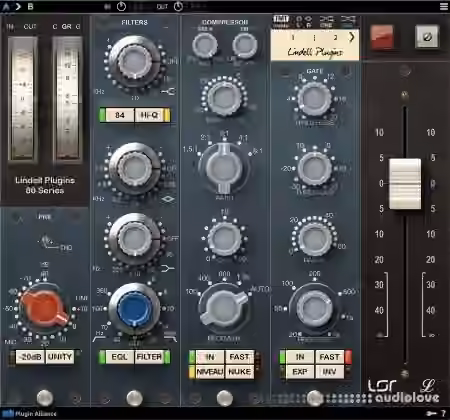The image size is (450, 420).
Task: Click the ONE link icon above channel display
Action: [x=326, y=21]
